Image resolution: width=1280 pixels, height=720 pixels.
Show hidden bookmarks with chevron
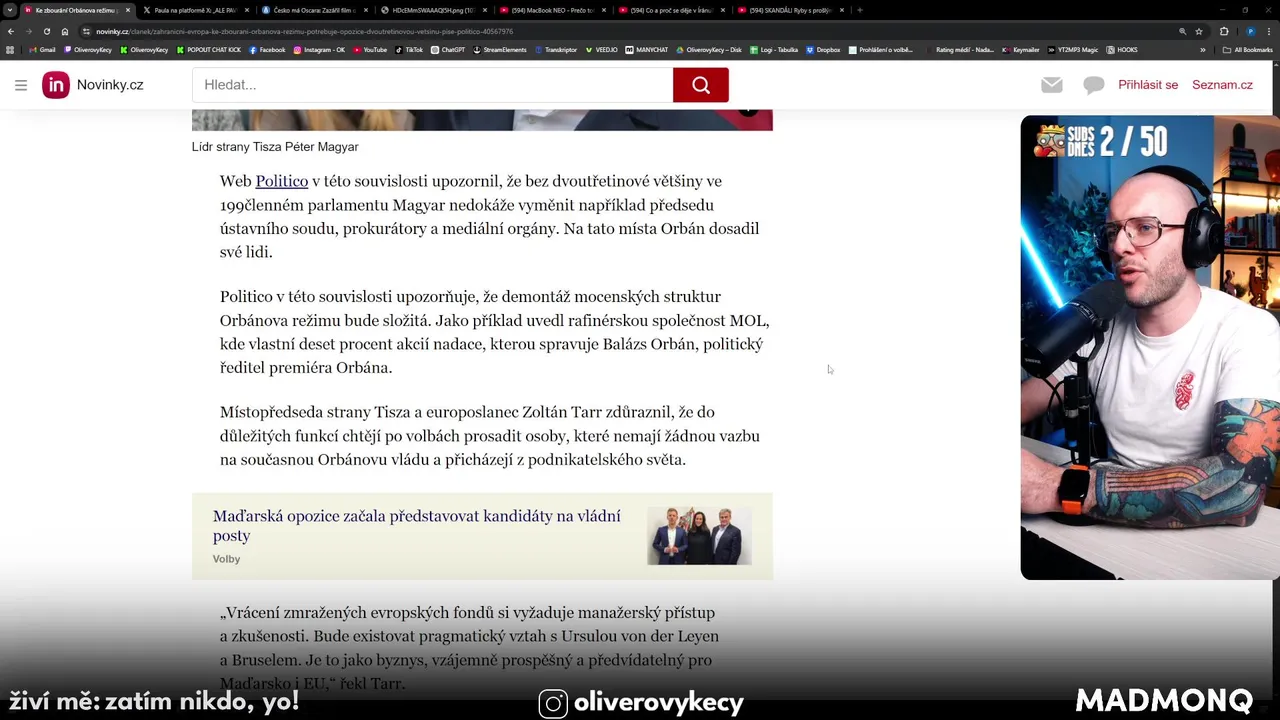pos(1203,49)
